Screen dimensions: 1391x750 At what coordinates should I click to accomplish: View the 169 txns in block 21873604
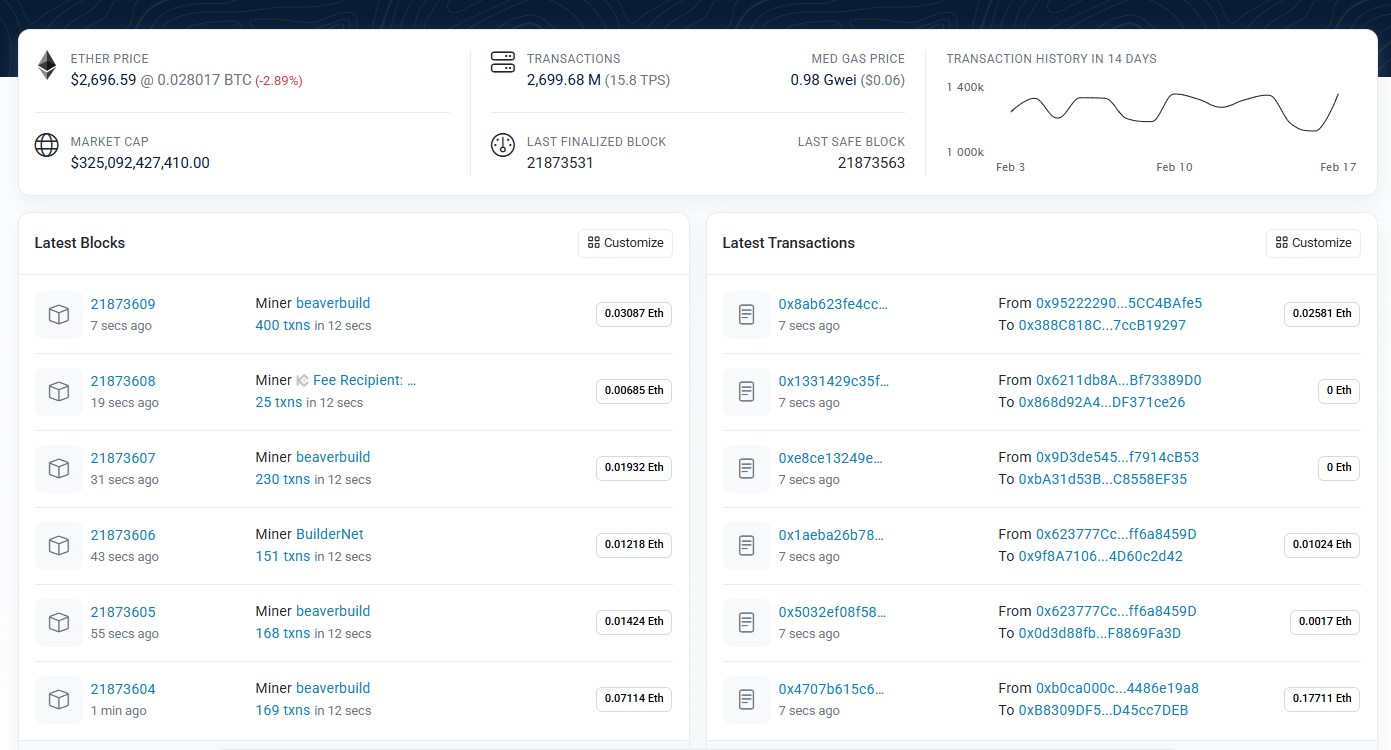point(283,710)
